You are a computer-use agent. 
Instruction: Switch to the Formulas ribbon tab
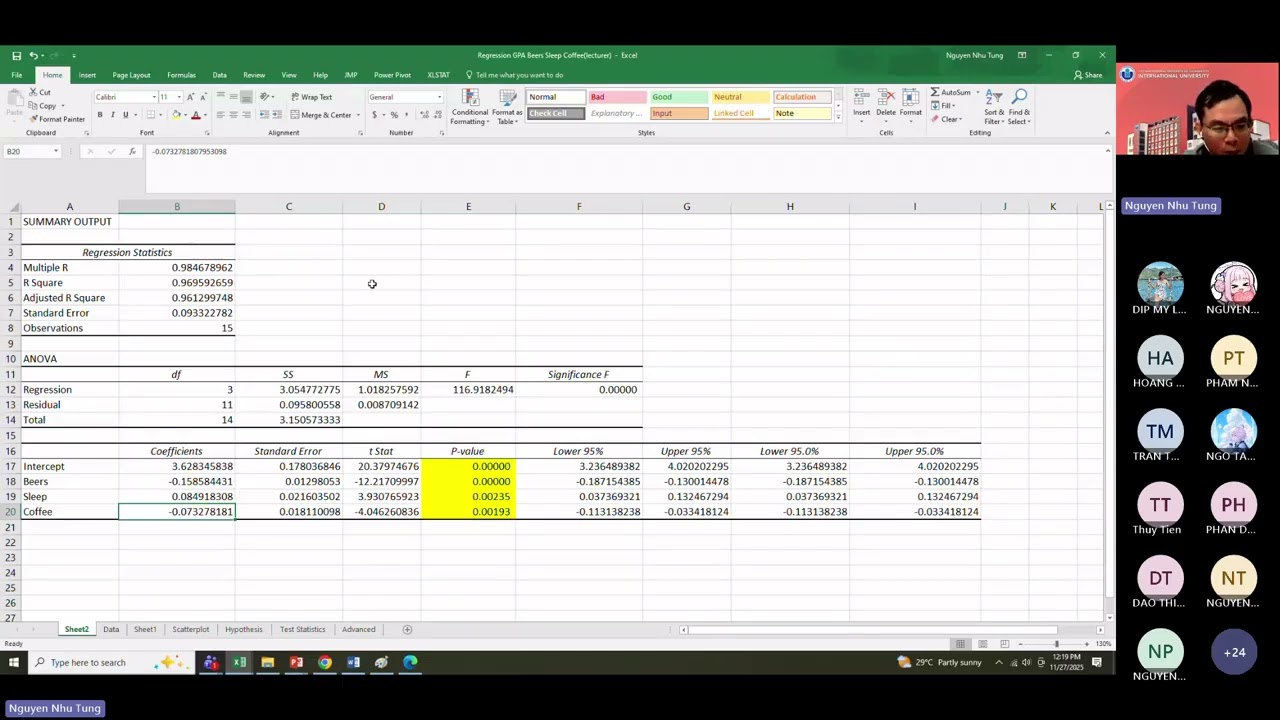tap(181, 75)
